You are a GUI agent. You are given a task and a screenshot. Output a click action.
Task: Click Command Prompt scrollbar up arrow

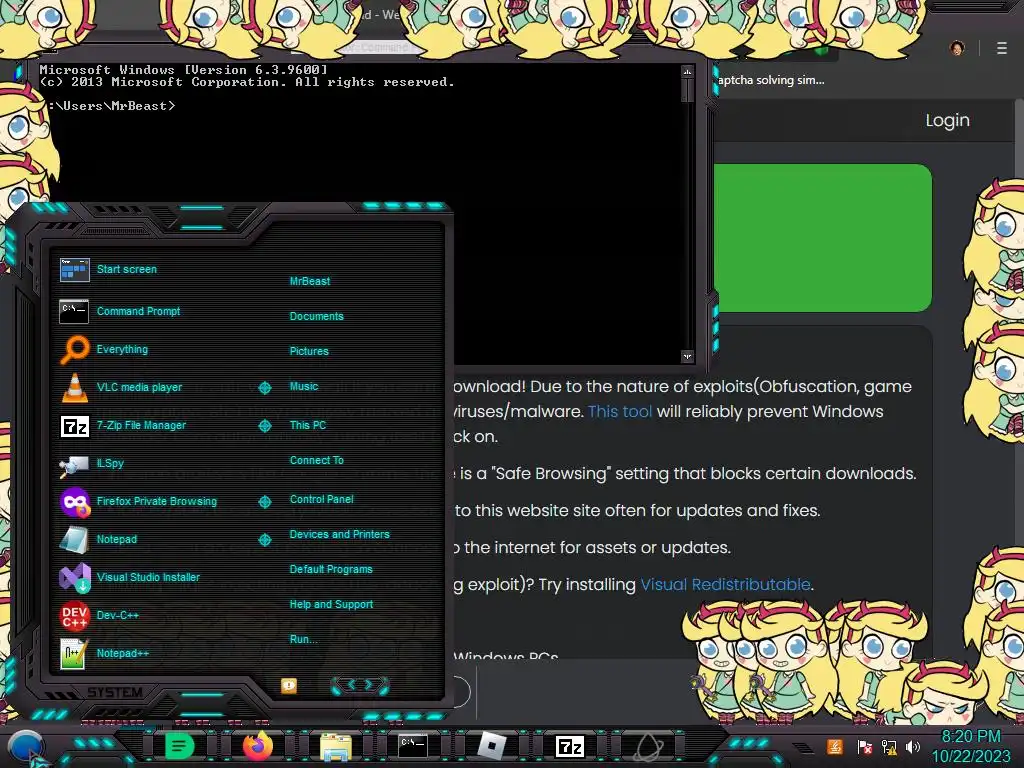click(687, 71)
